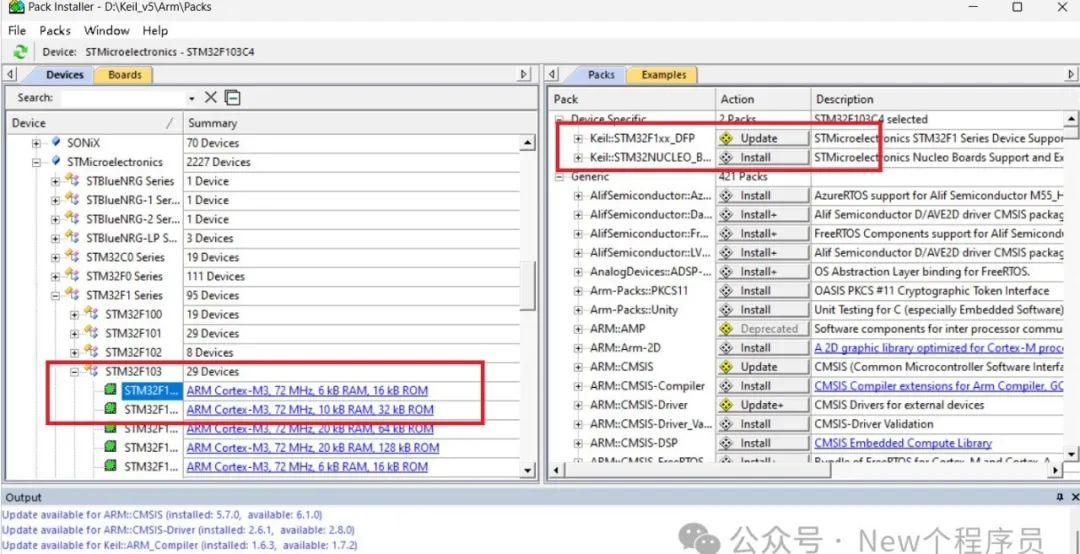
Task: Click the highlighted STM32F1 device chip icon
Action: click(110, 390)
